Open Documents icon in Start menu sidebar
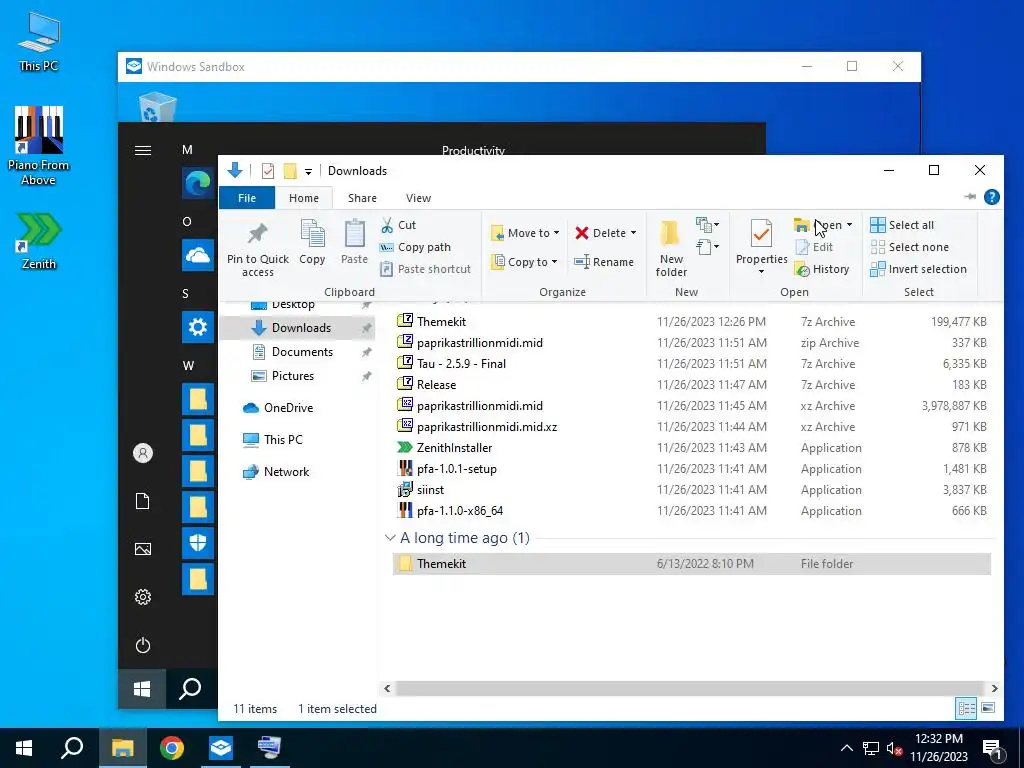Image resolution: width=1024 pixels, height=768 pixels. tap(142, 501)
